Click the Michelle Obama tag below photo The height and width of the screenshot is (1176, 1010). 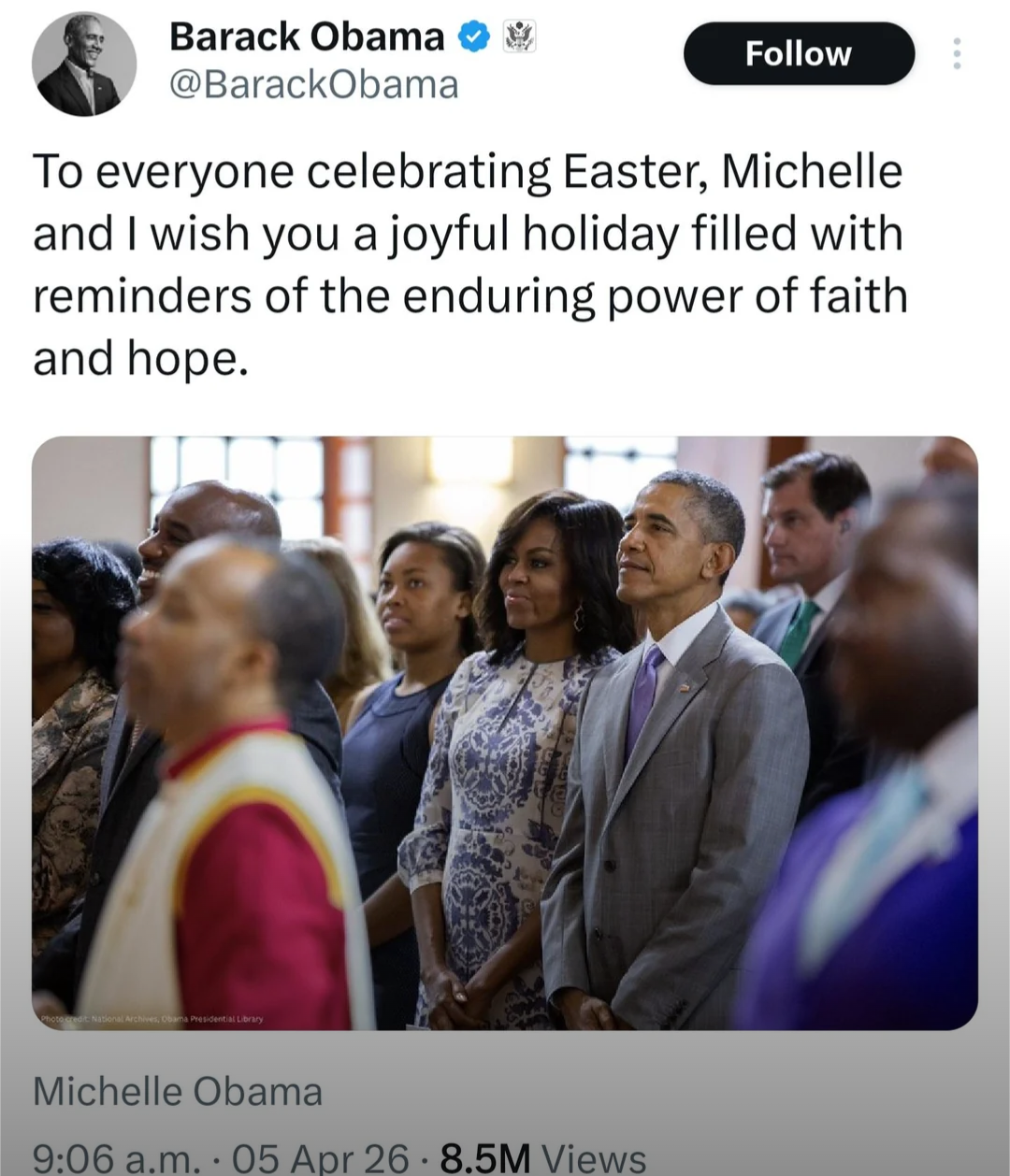click(178, 1092)
